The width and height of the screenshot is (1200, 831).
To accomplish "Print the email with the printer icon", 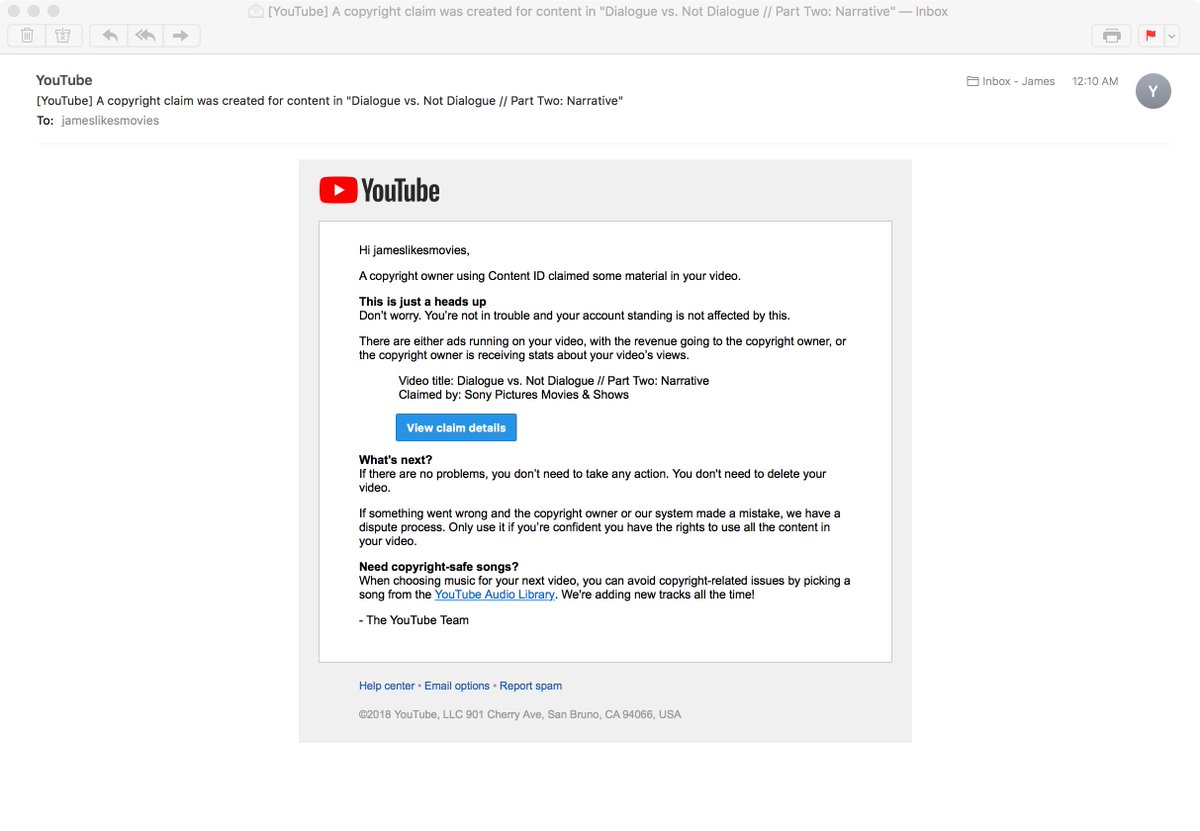I will point(1111,35).
